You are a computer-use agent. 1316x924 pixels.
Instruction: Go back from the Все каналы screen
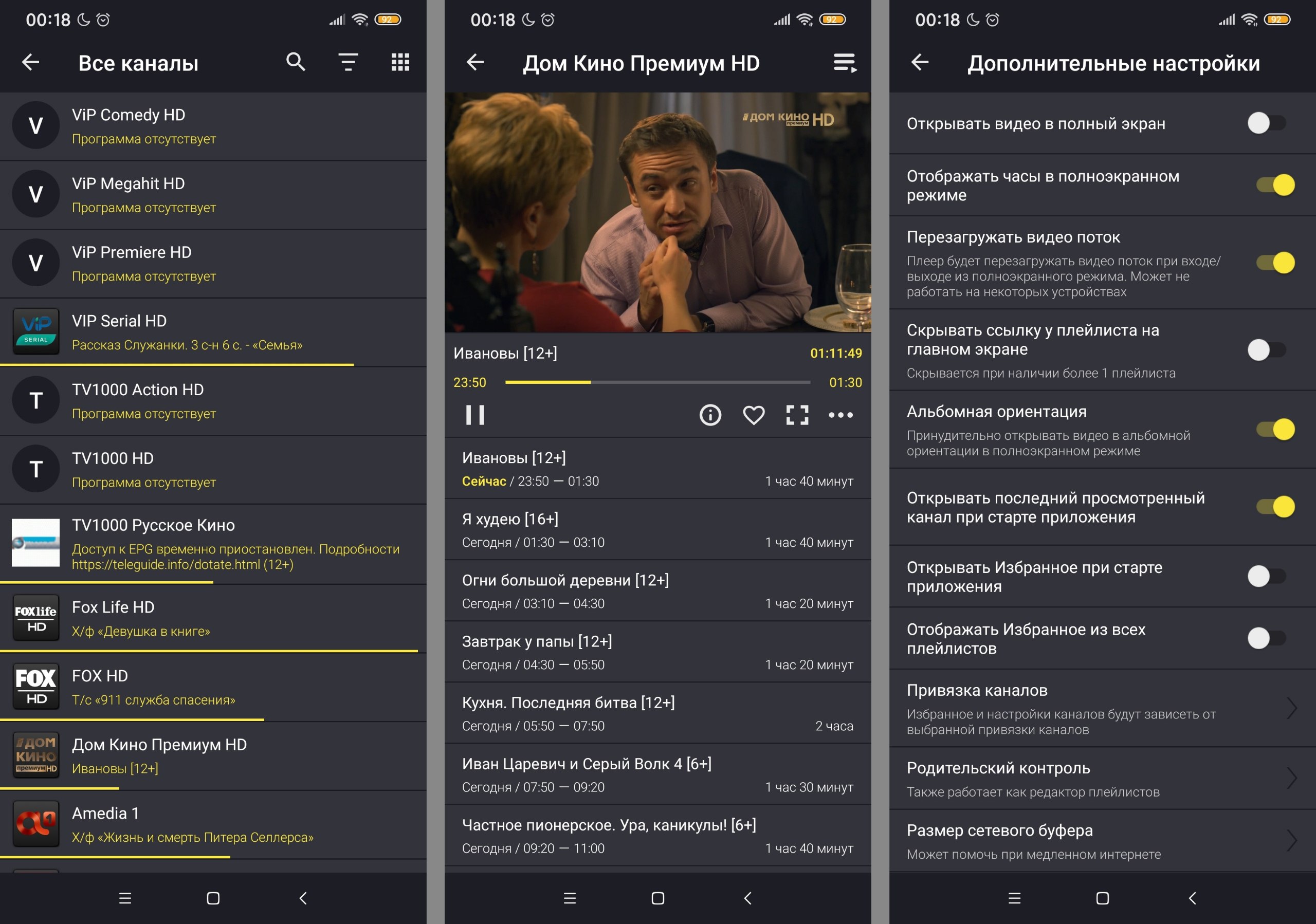(30, 62)
